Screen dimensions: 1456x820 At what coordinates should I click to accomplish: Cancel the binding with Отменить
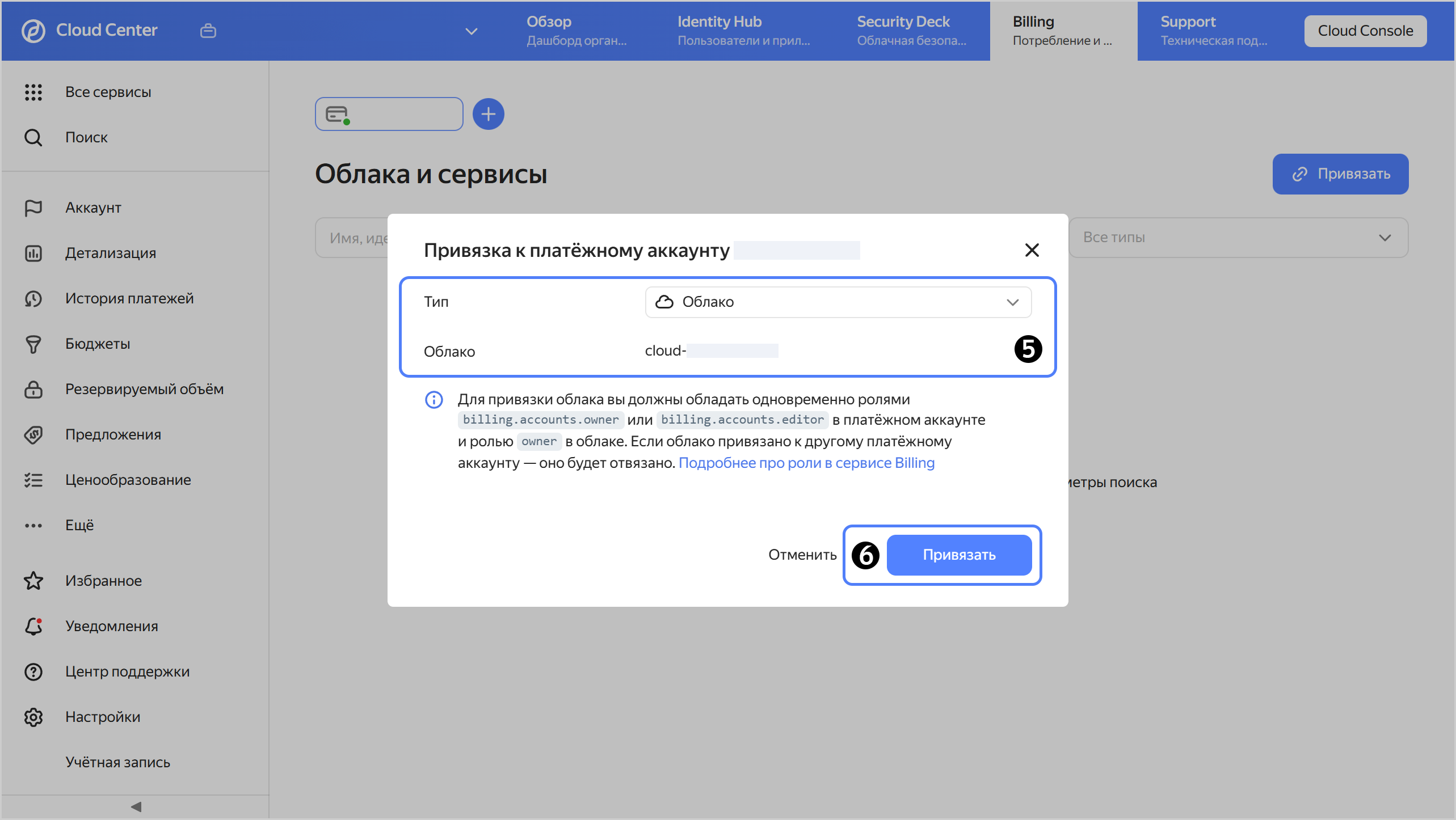802,555
